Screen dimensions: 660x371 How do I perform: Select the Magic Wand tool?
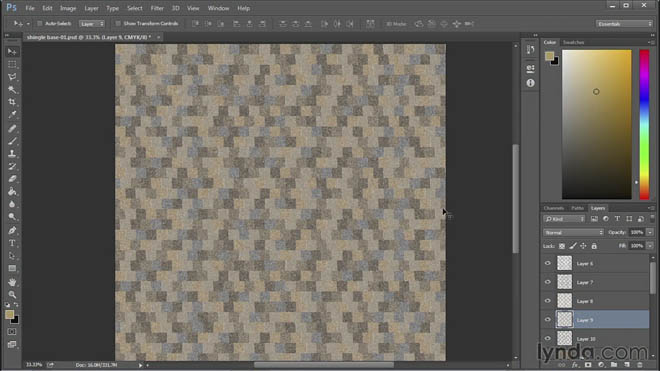point(12,90)
